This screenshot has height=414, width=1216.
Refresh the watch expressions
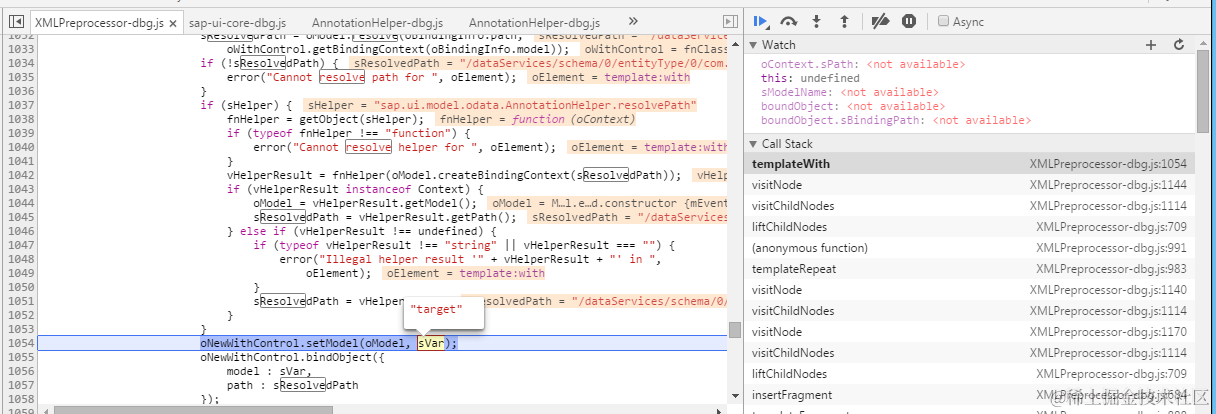tap(1178, 45)
